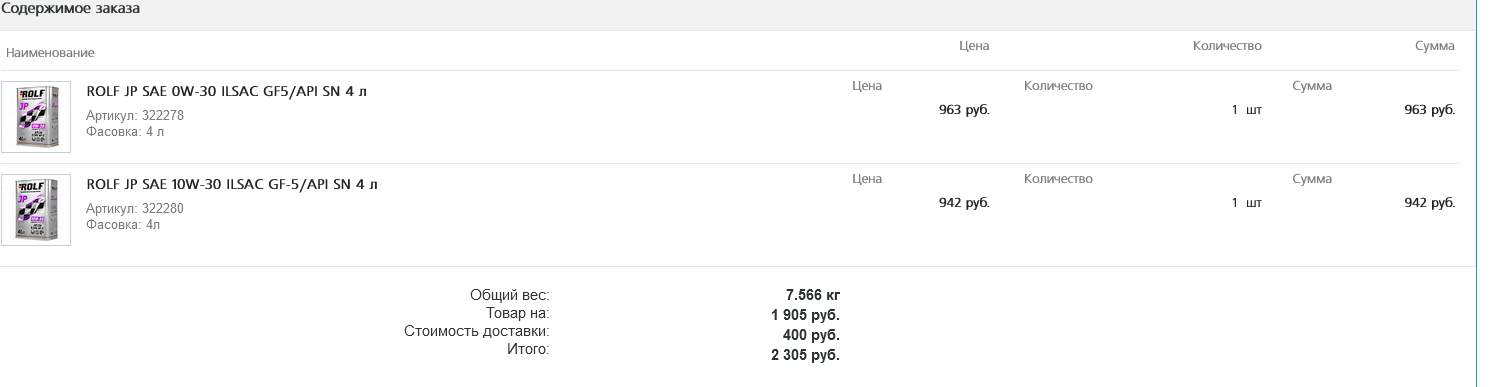Select article number 322280 text
The height and width of the screenshot is (387, 1492).
163,209
